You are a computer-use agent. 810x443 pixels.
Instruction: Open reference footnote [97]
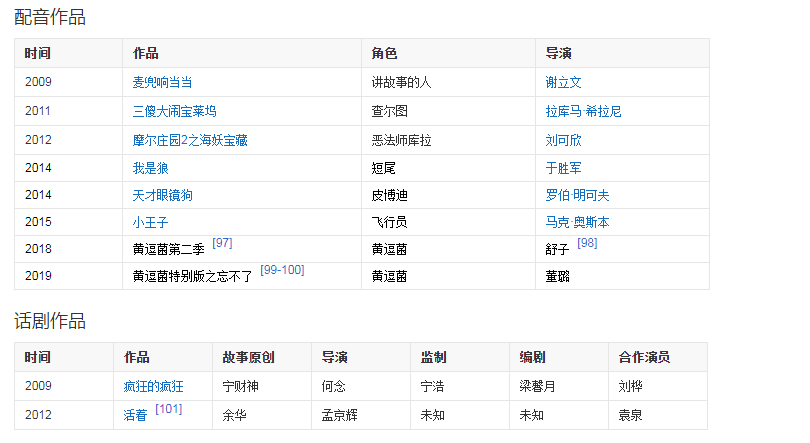point(222,243)
